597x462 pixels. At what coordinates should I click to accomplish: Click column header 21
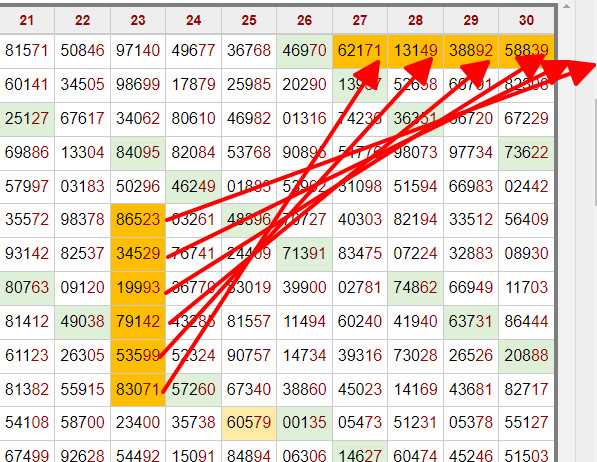[x=27, y=20]
